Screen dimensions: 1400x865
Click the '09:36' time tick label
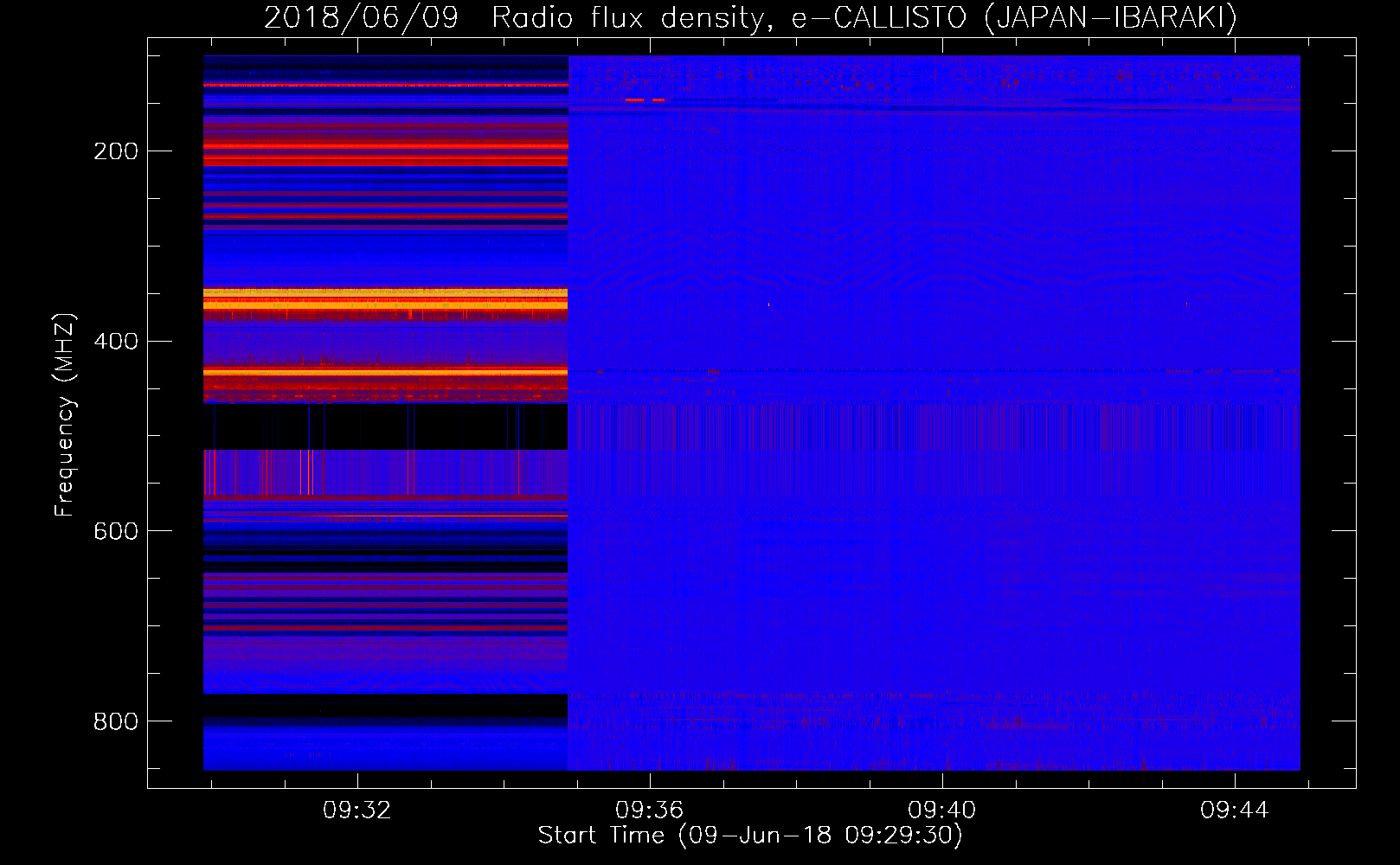[x=649, y=810]
